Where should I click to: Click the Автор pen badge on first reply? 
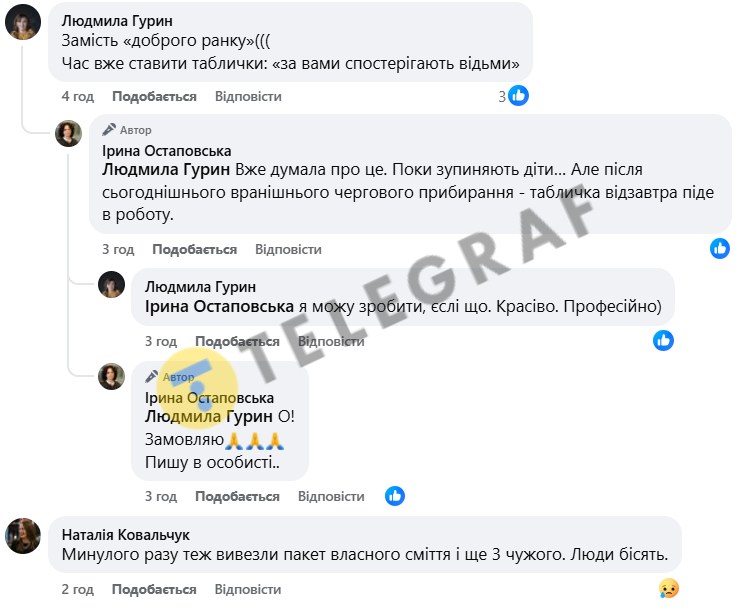(109, 129)
